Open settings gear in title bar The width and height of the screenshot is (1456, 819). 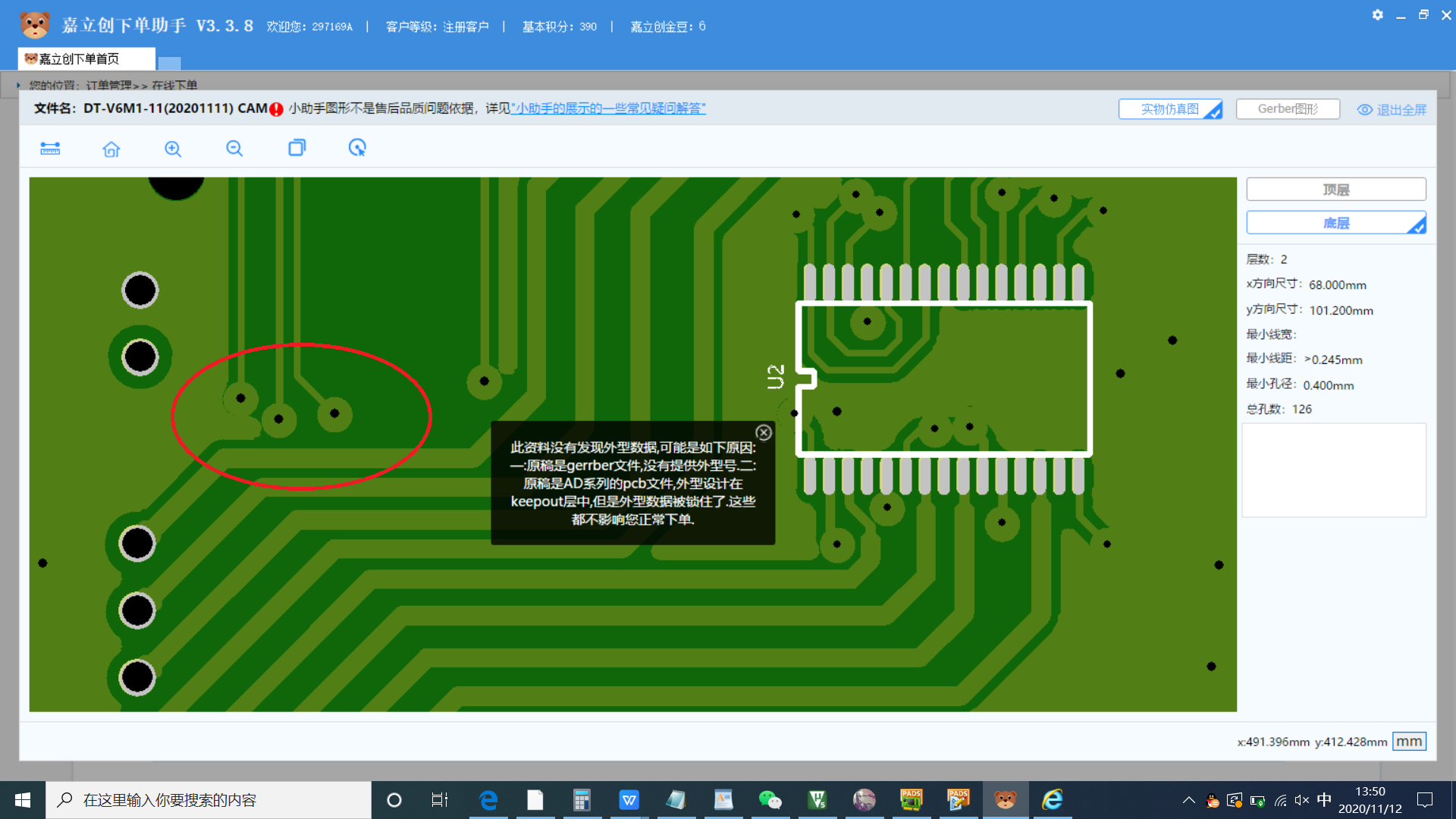(x=1378, y=15)
